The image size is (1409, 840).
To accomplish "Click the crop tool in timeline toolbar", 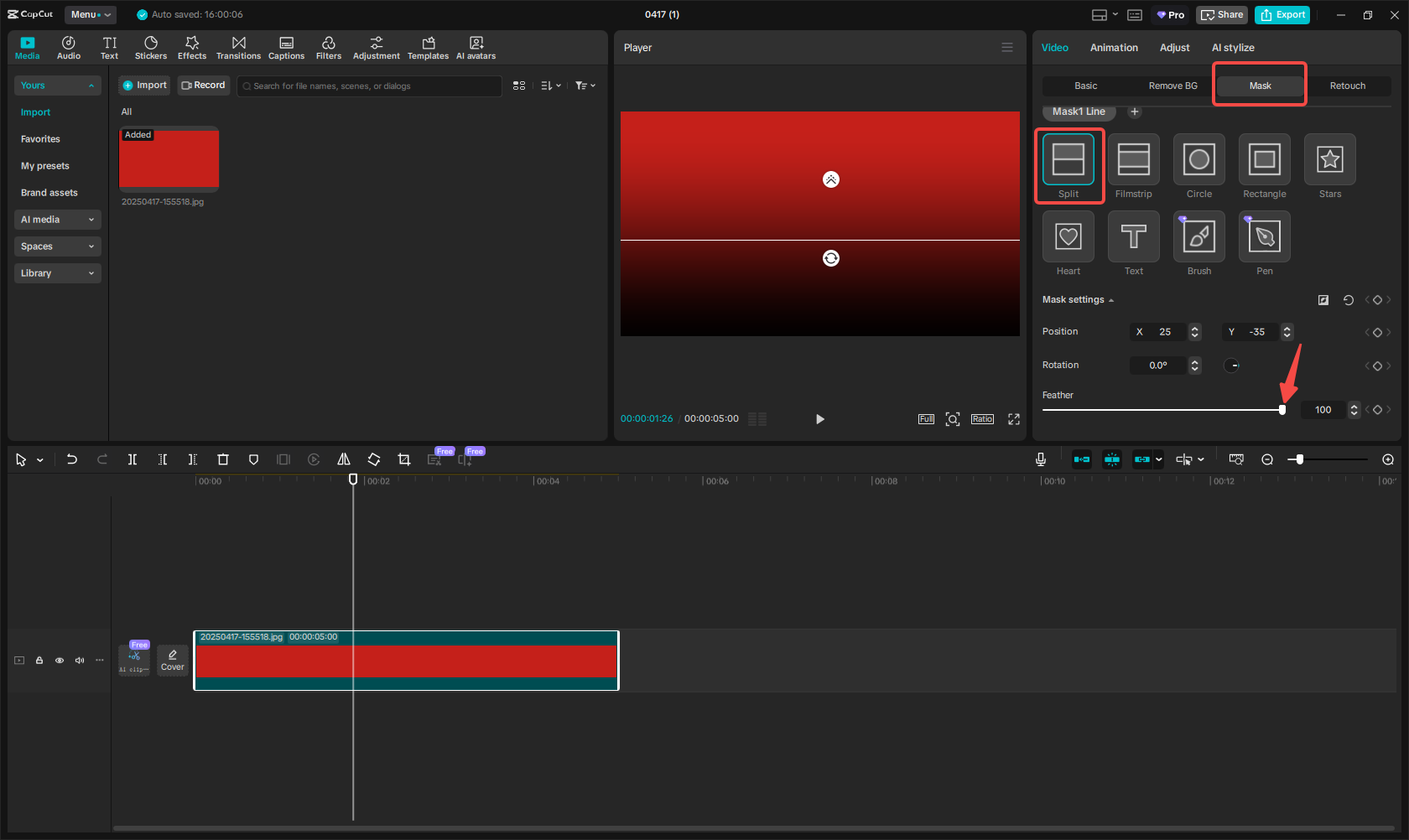I will pyautogui.click(x=404, y=459).
